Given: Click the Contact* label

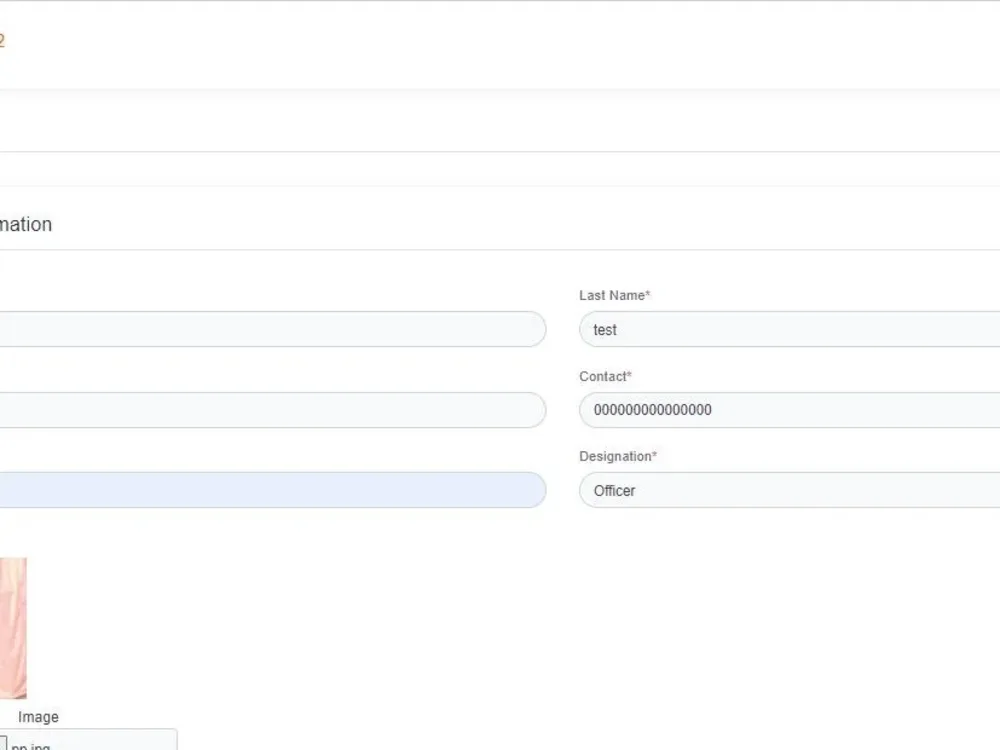Looking at the screenshot, I should click(x=605, y=376).
